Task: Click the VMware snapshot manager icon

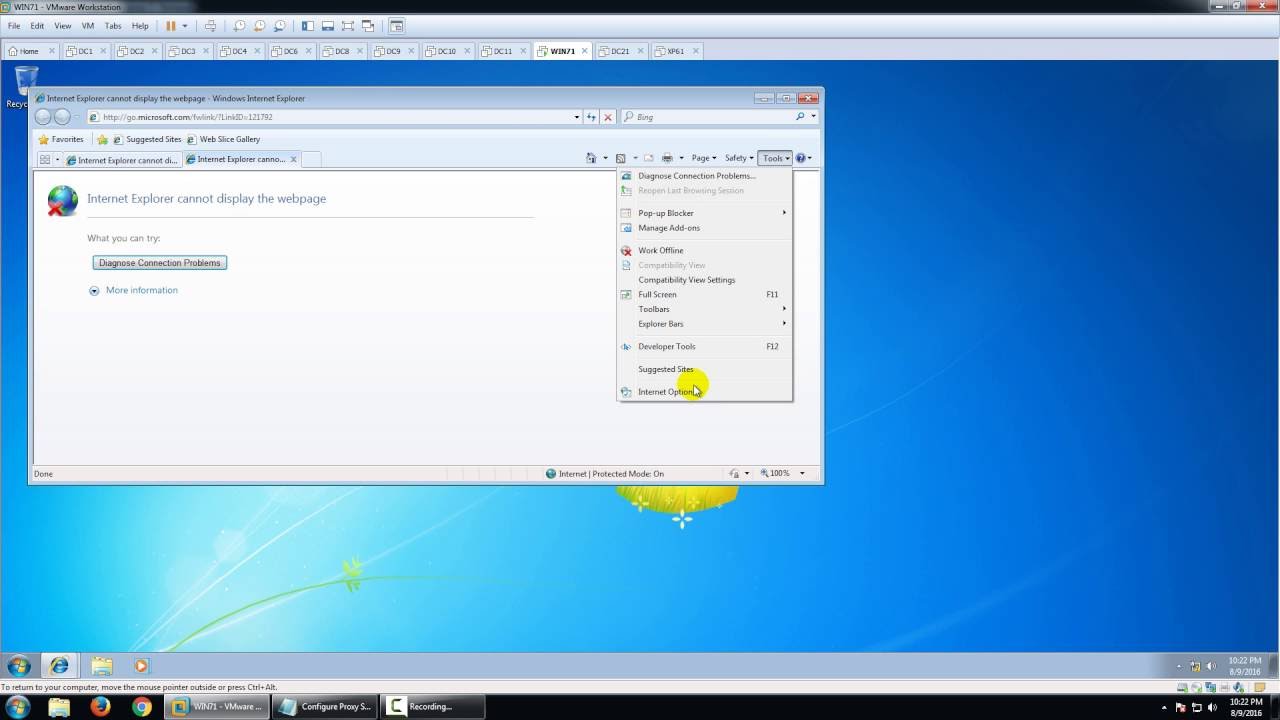Action: pyautogui.click(x=279, y=25)
